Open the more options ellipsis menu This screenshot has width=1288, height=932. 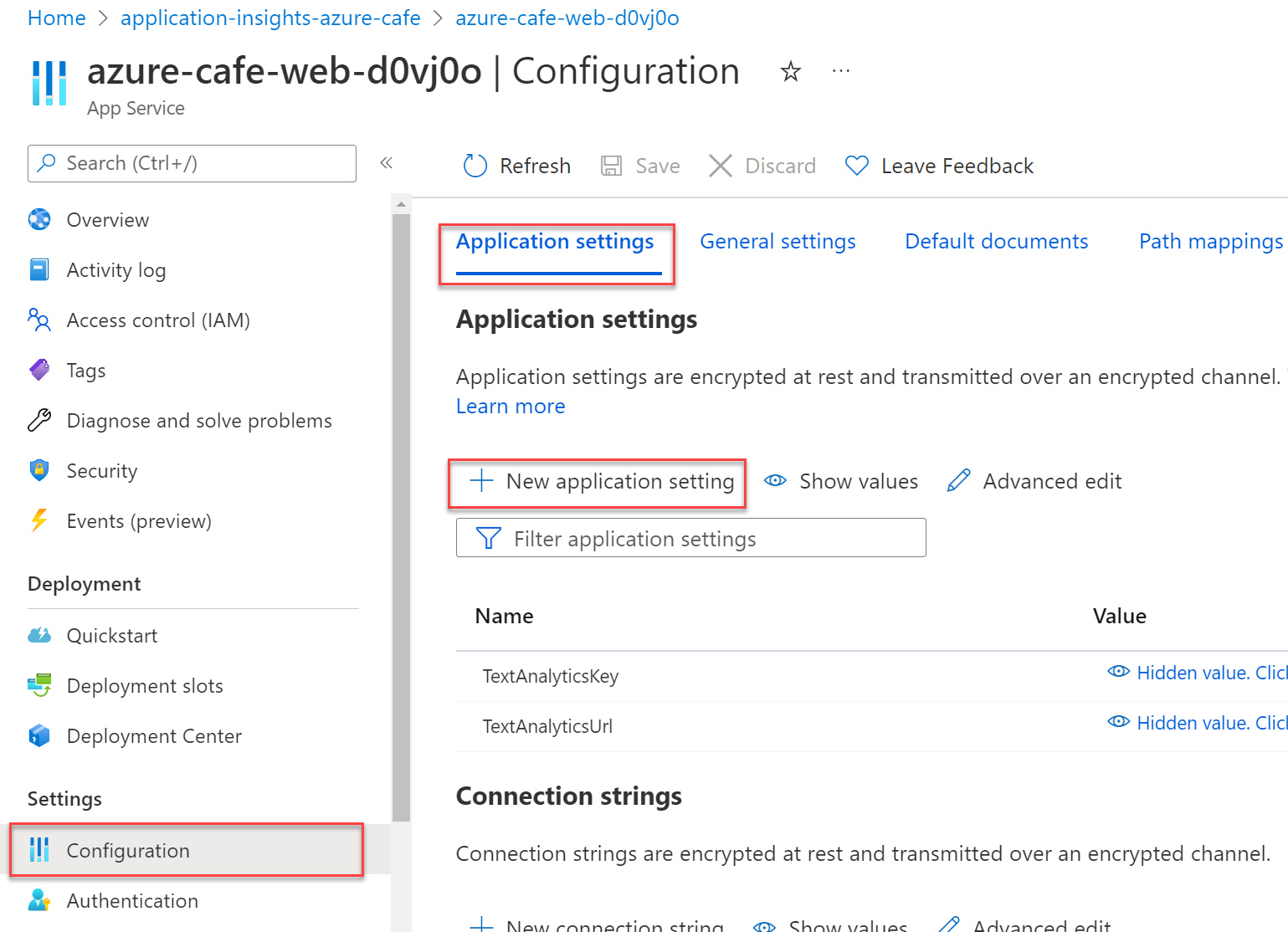pos(841,72)
